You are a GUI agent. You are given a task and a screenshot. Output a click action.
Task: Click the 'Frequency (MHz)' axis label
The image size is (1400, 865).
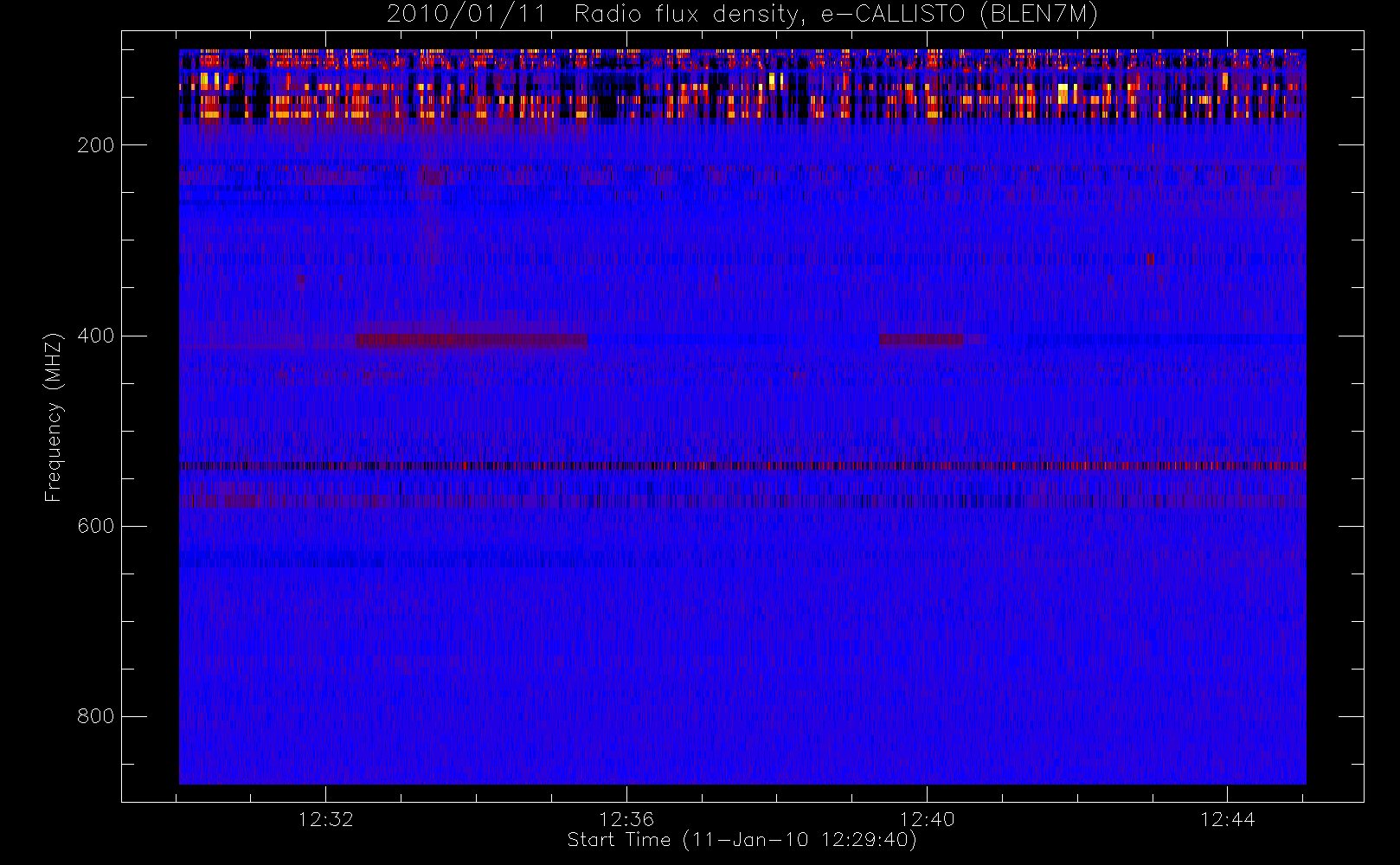tap(54, 417)
